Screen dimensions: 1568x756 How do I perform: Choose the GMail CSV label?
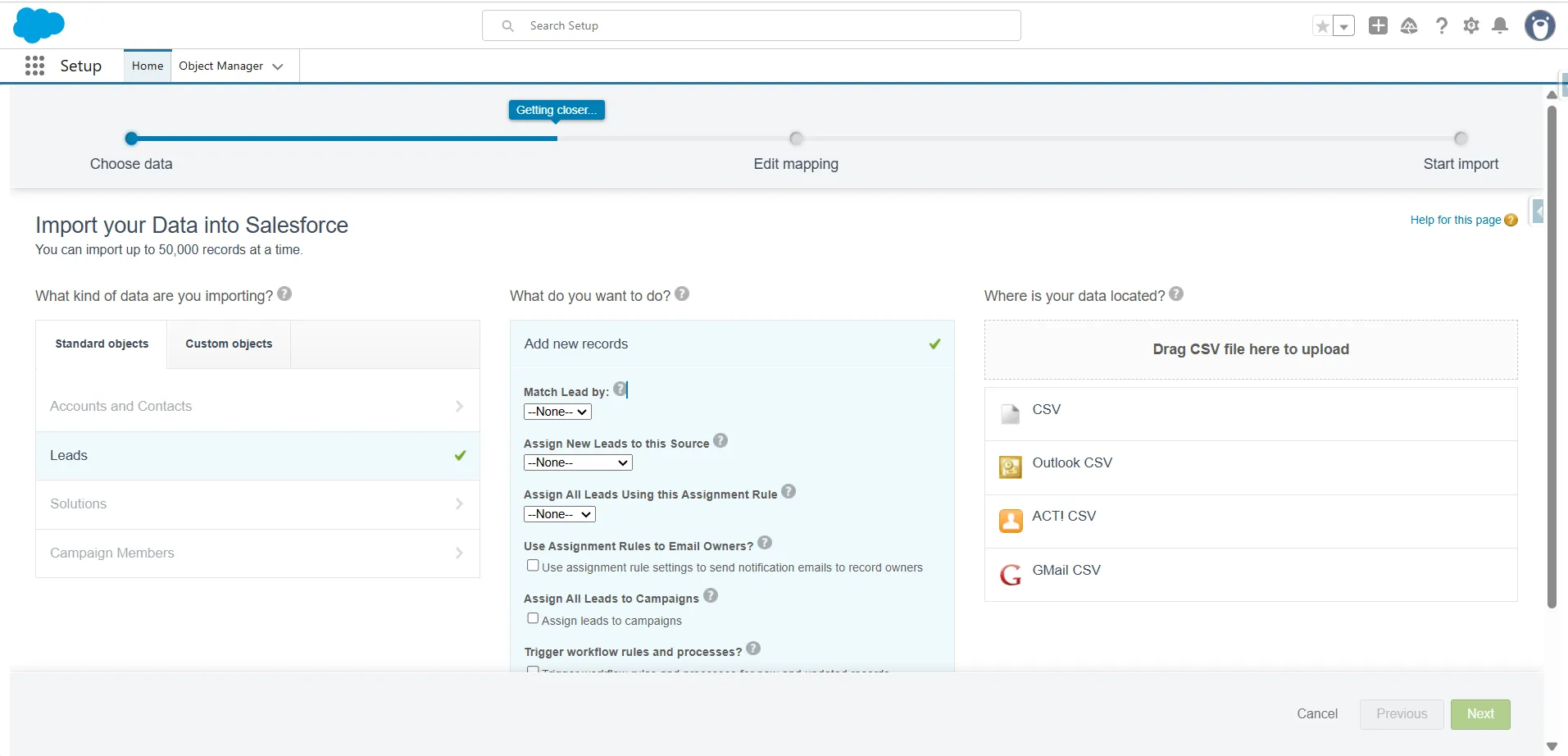[1066, 570]
